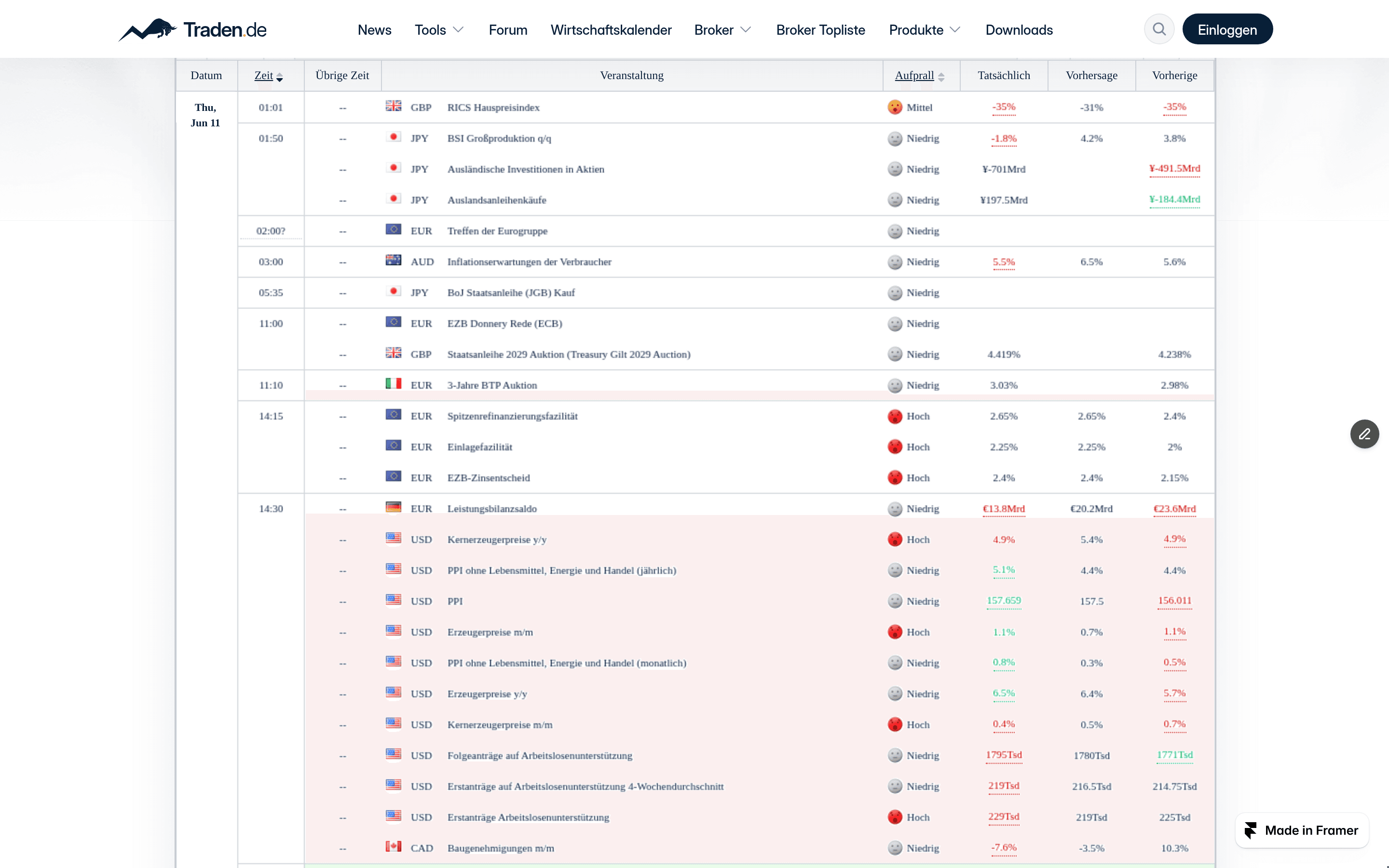Click the actual value 1795Tsd
The height and width of the screenshot is (868, 1389).
[x=1003, y=755]
